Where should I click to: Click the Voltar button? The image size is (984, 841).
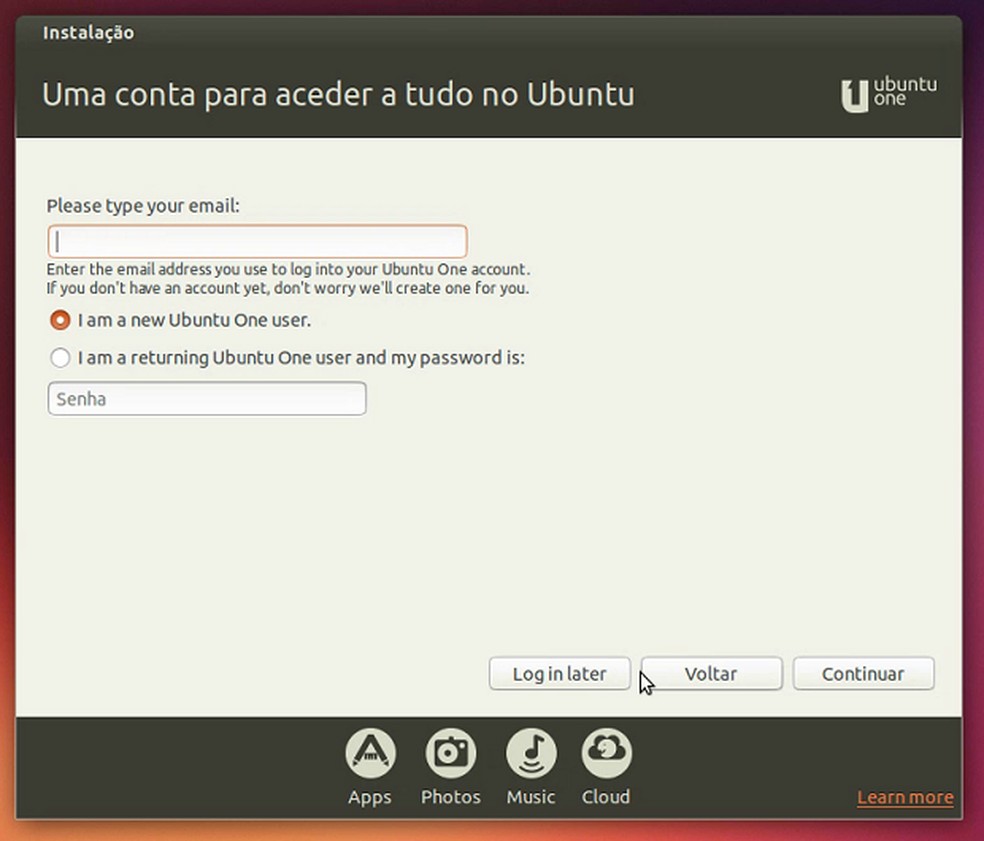(711, 673)
